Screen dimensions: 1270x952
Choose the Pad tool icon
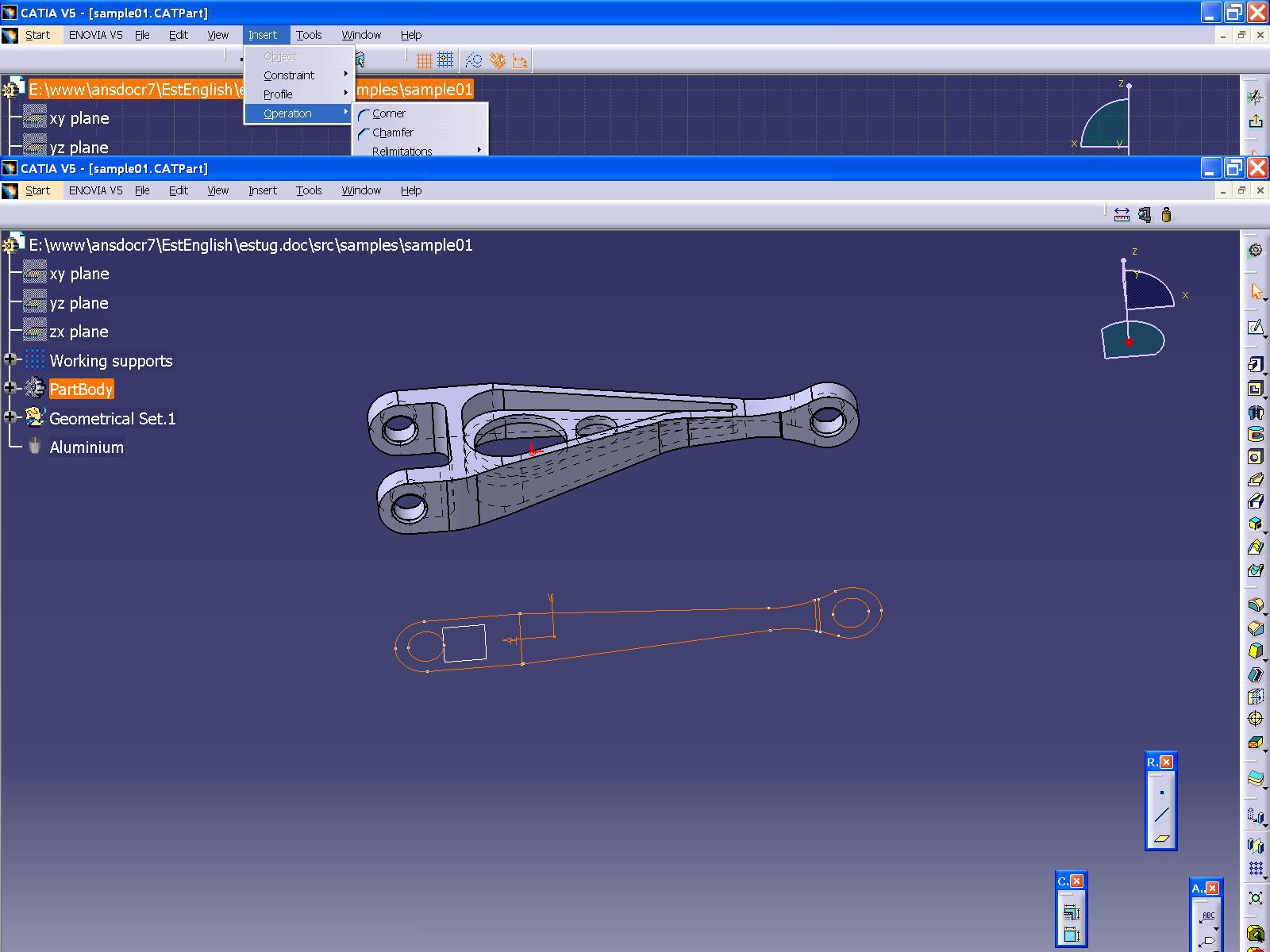[1255, 364]
